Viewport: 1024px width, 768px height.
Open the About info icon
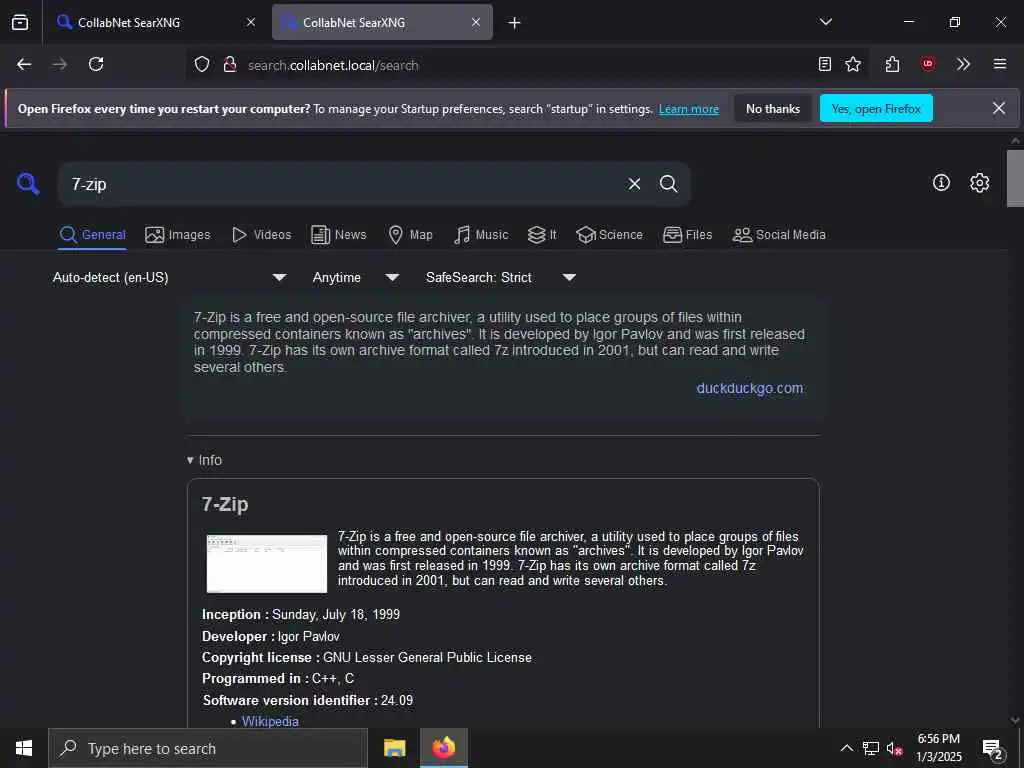pyautogui.click(x=941, y=183)
